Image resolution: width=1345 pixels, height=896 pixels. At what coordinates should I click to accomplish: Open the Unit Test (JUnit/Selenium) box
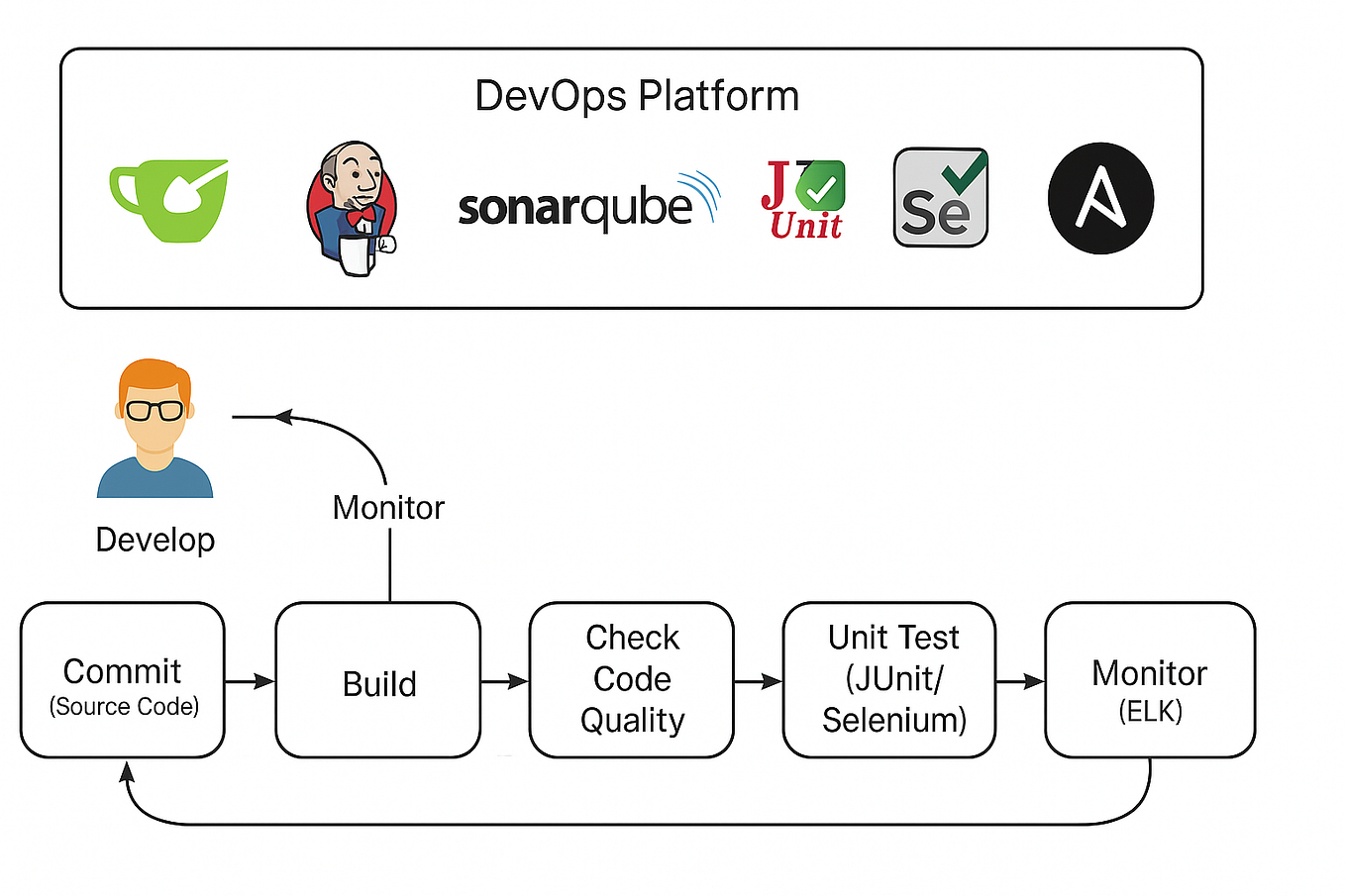pos(888,679)
